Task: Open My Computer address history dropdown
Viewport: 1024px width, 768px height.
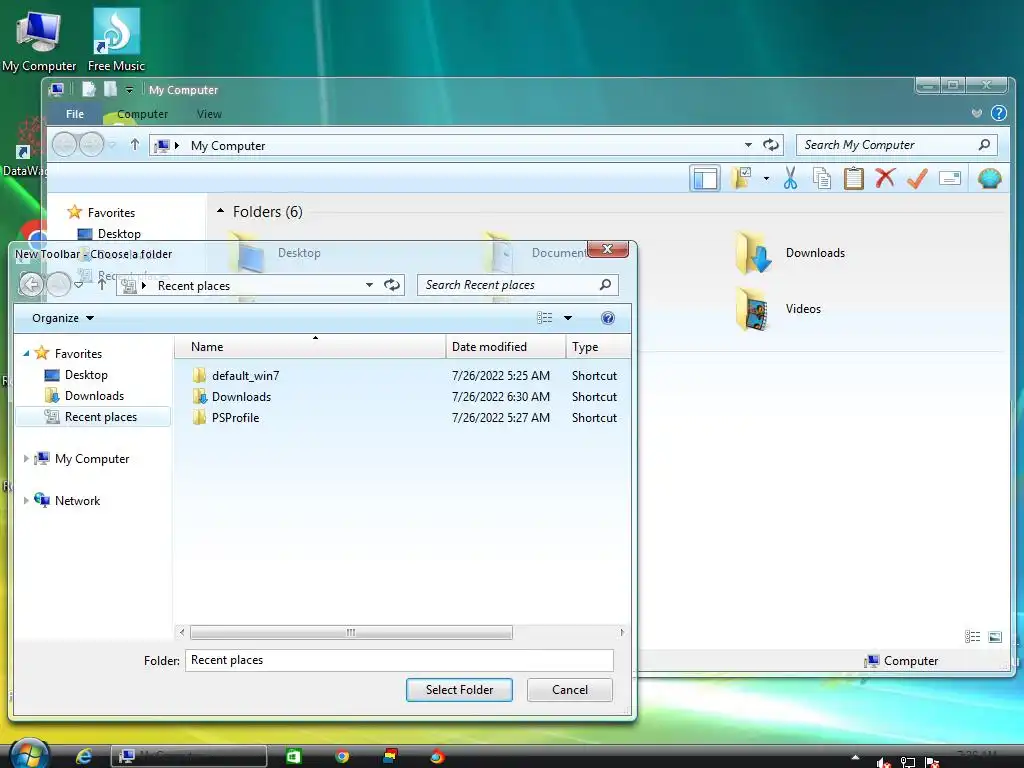Action: 748,145
